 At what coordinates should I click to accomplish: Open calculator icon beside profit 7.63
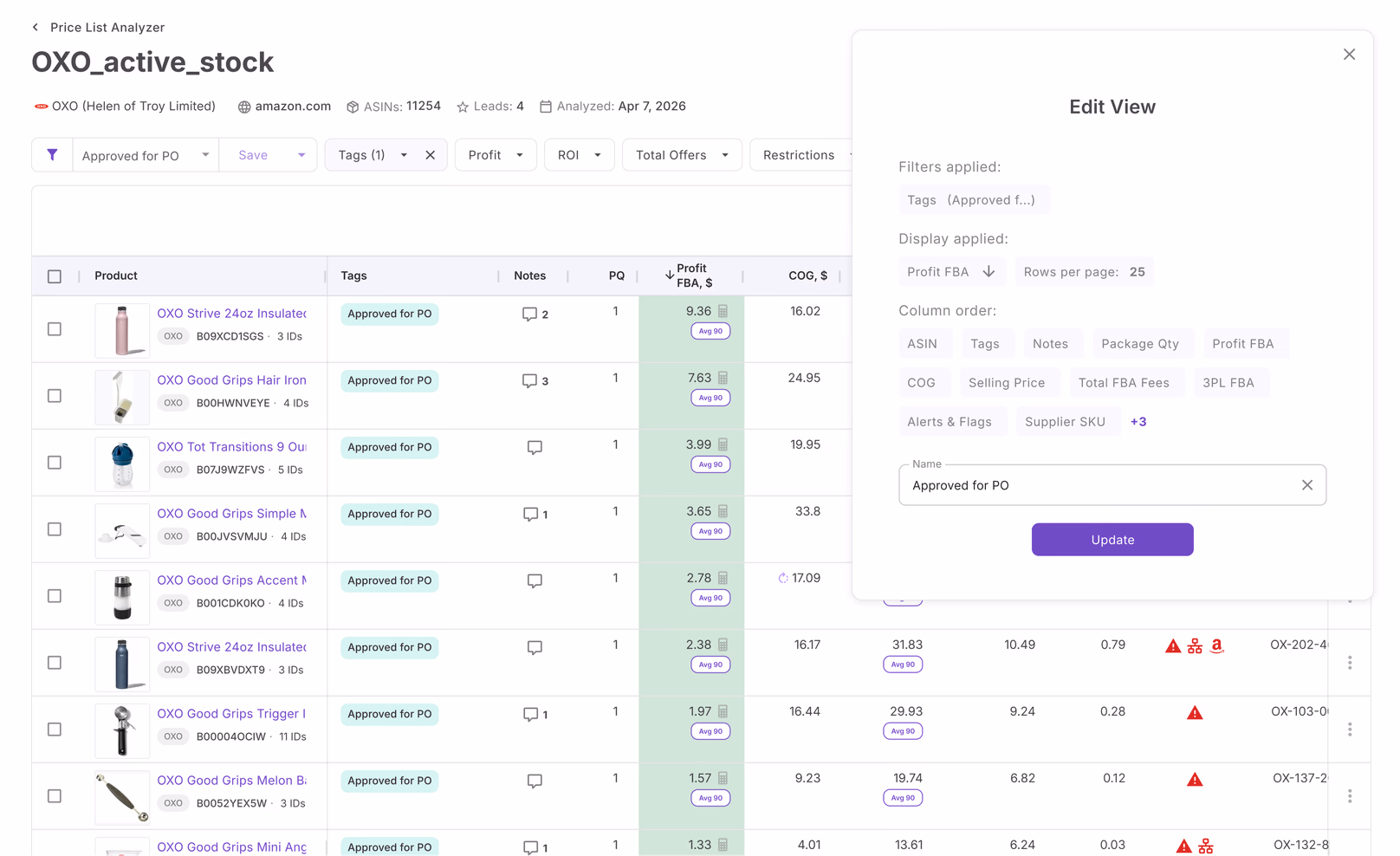click(x=723, y=378)
